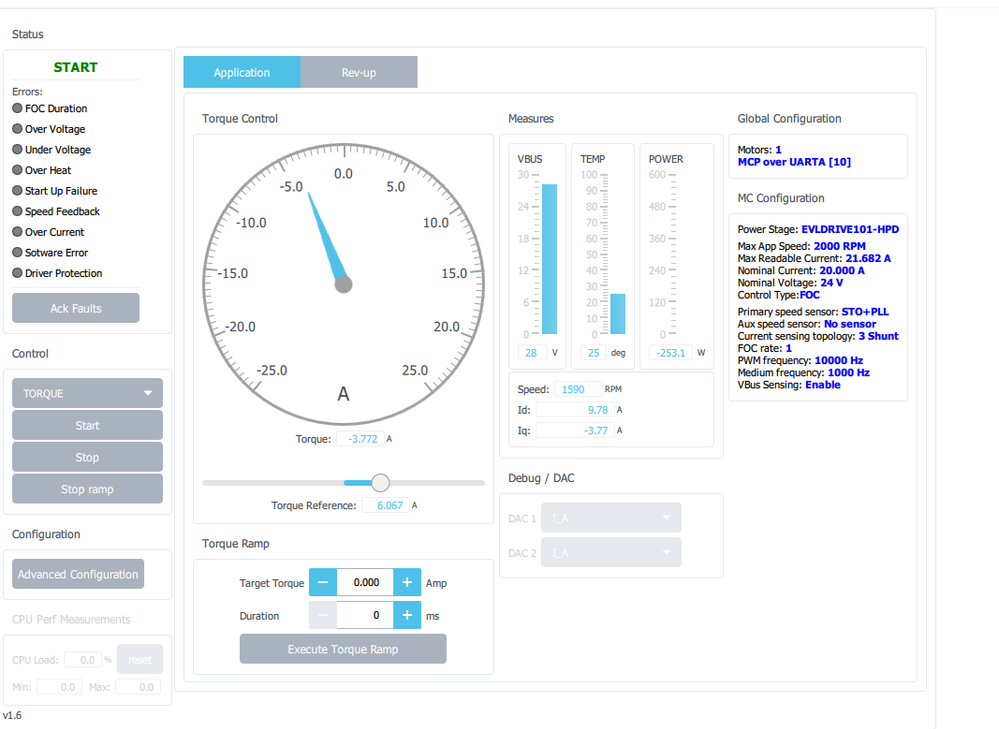Decrease Target Torque with minus button
Screen dimensions: 999x729
click(x=323, y=582)
